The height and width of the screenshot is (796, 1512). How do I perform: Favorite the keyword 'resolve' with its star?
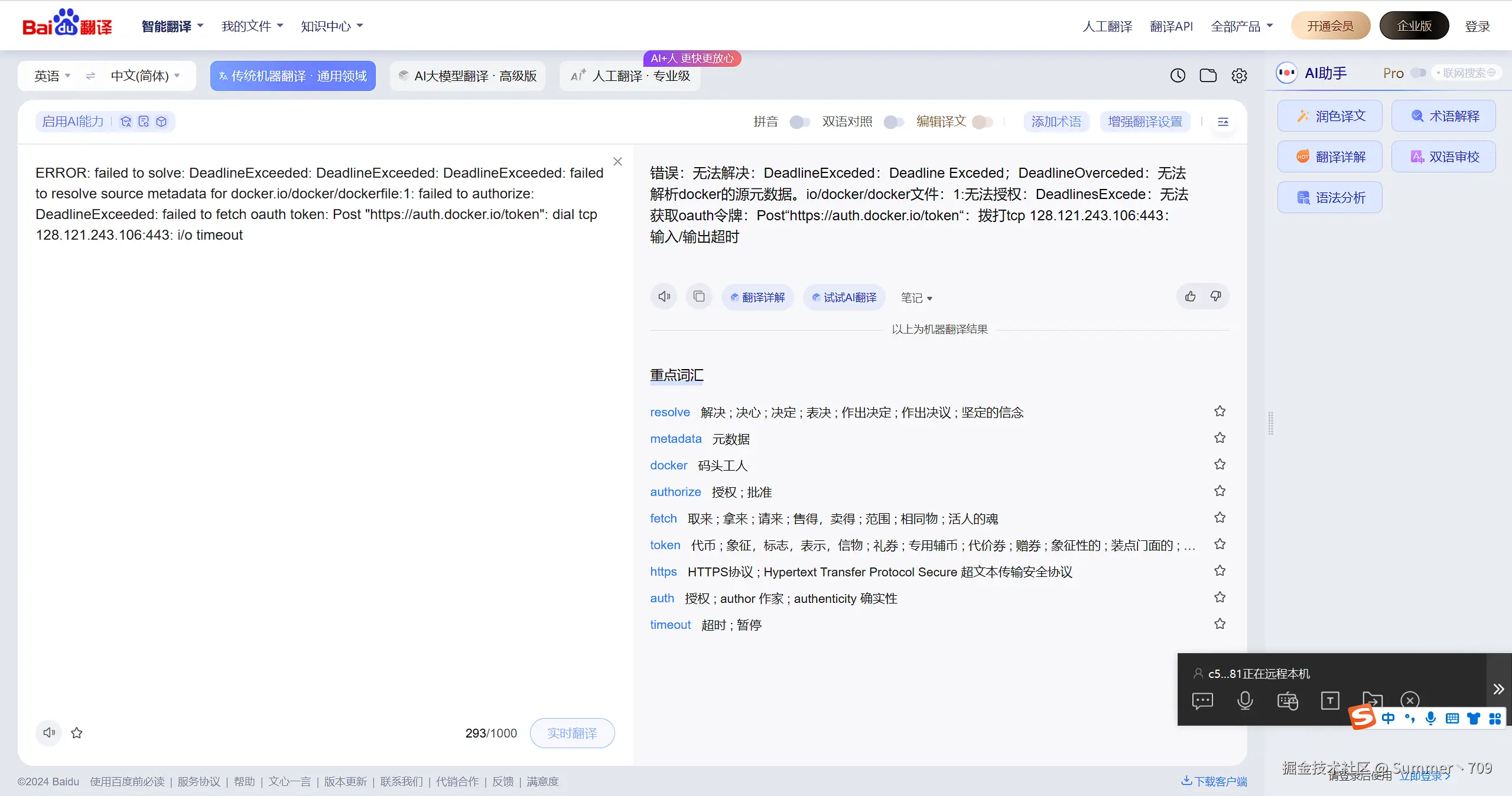pos(1219,411)
